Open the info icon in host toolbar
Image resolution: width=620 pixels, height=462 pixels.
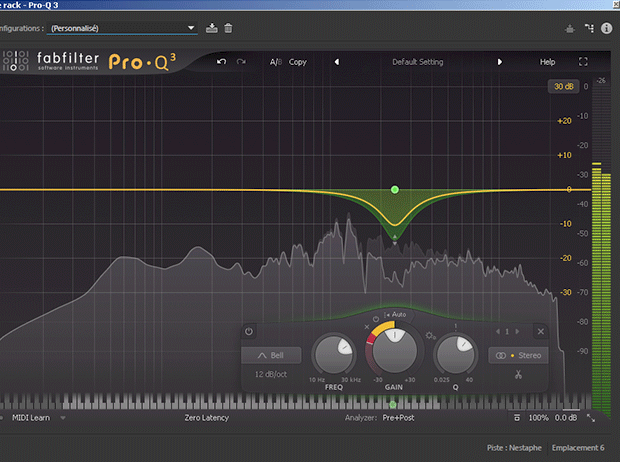click(x=606, y=28)
